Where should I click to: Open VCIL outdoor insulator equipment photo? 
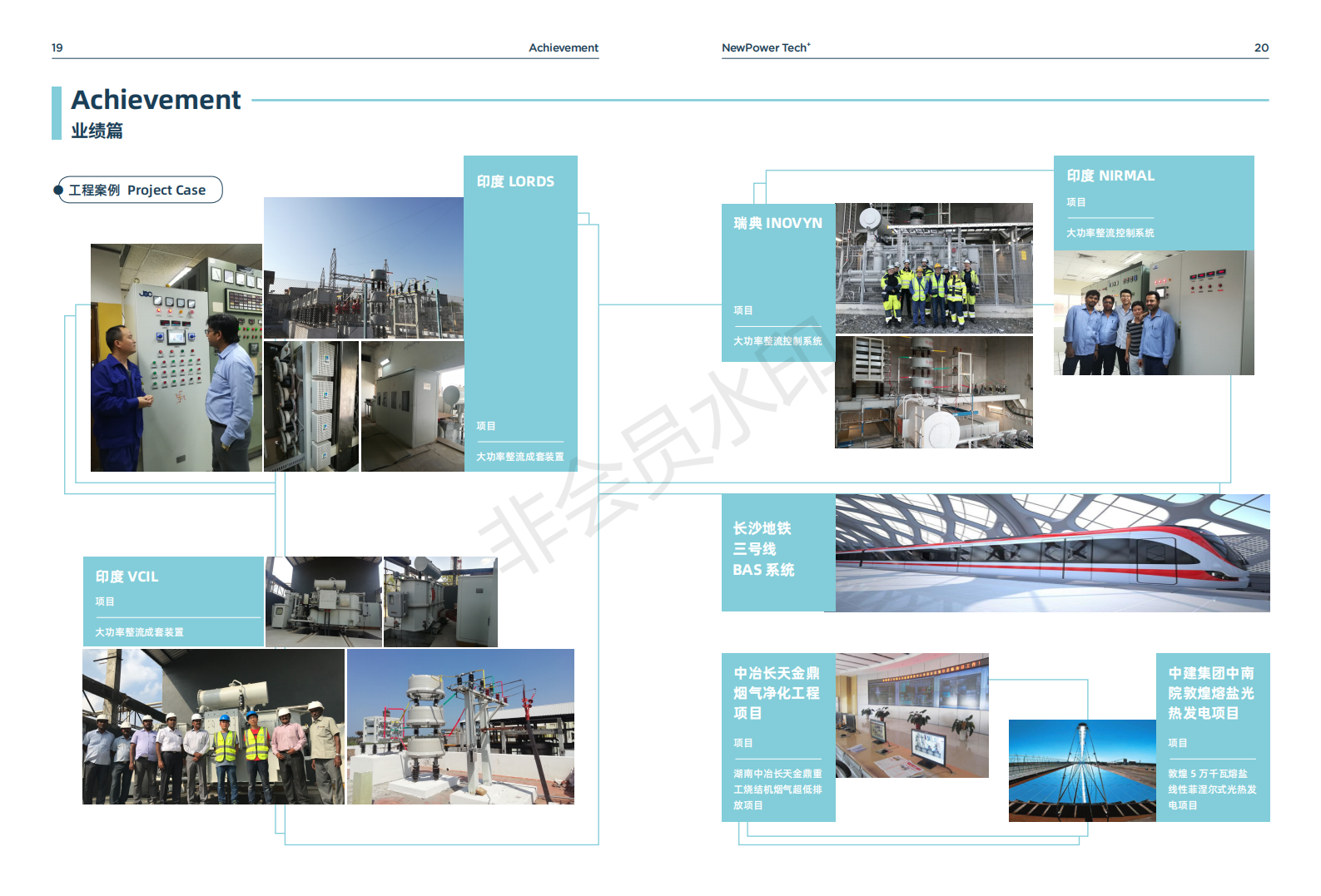pyautogui.click(x=460, y=726)
